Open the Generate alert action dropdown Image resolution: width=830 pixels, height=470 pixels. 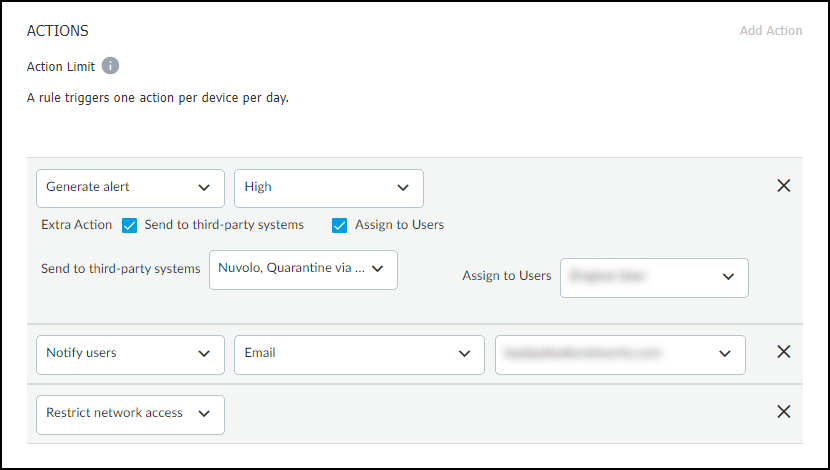[129, 187]
